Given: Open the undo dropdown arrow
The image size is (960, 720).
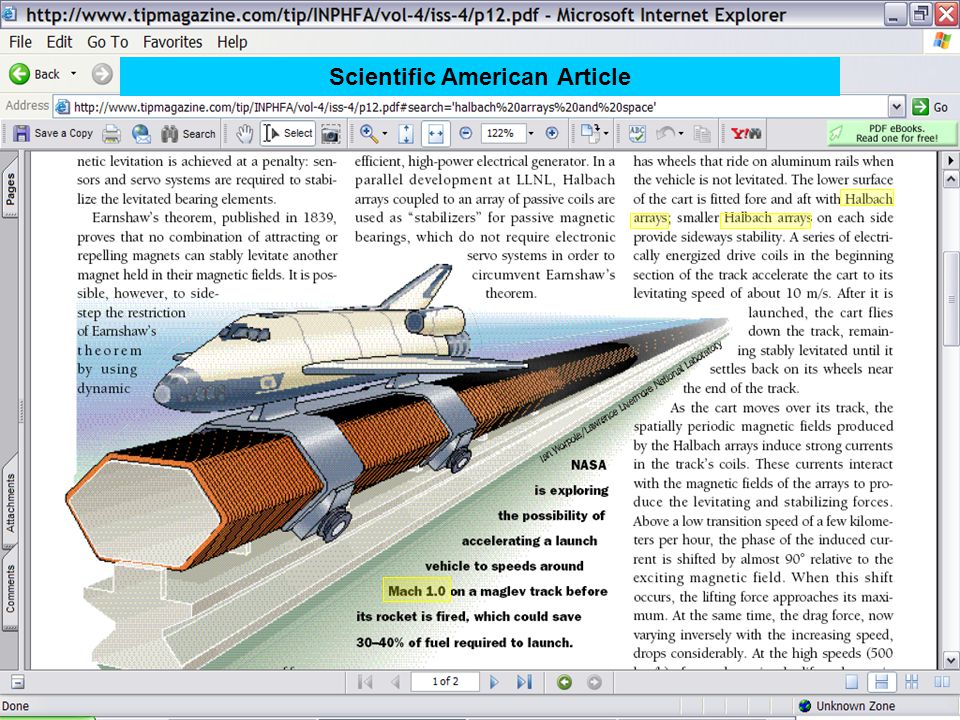Looking at the screenshot, I should point(681,133).
